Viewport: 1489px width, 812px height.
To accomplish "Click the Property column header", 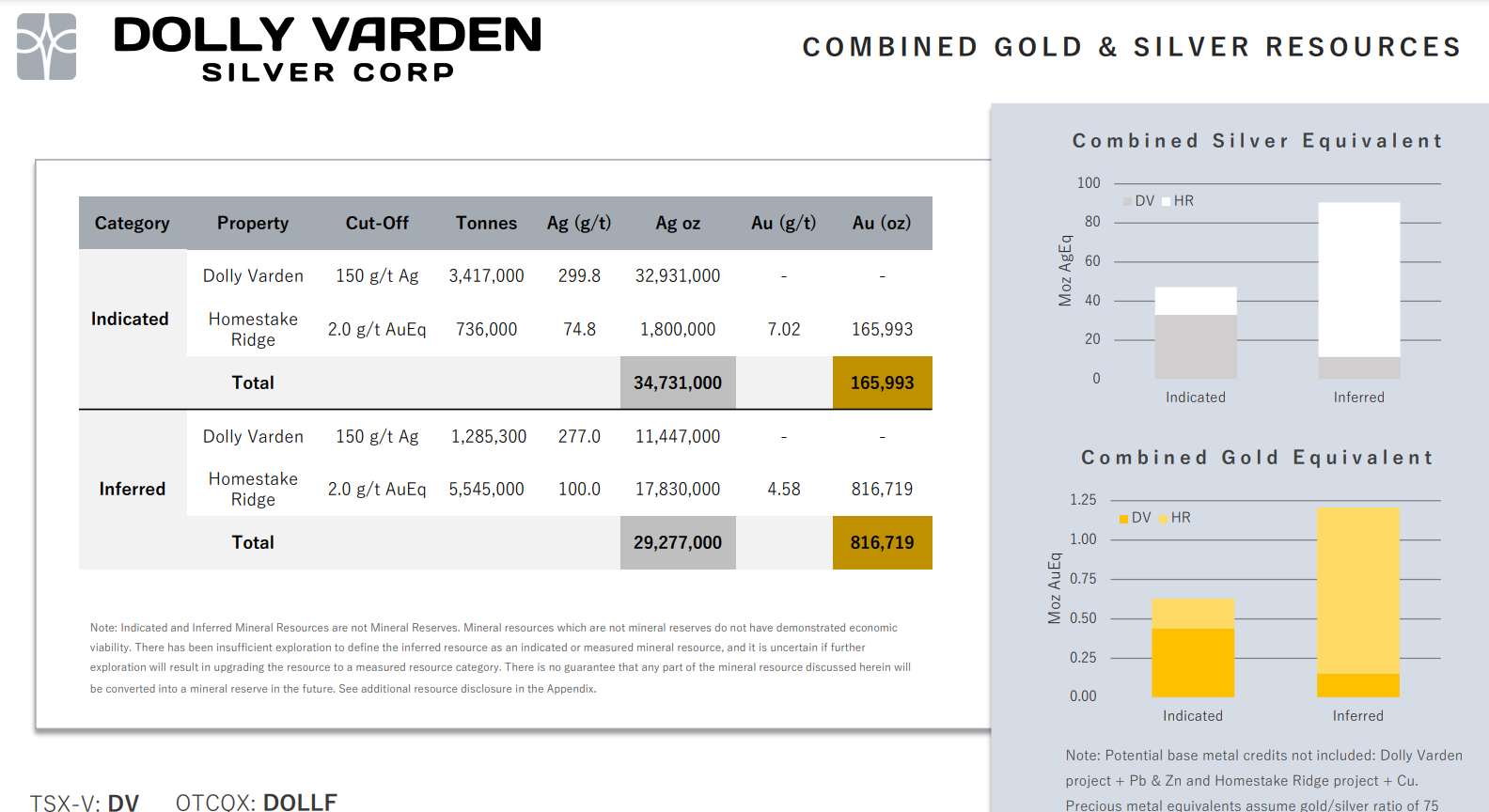I will 253,223.
